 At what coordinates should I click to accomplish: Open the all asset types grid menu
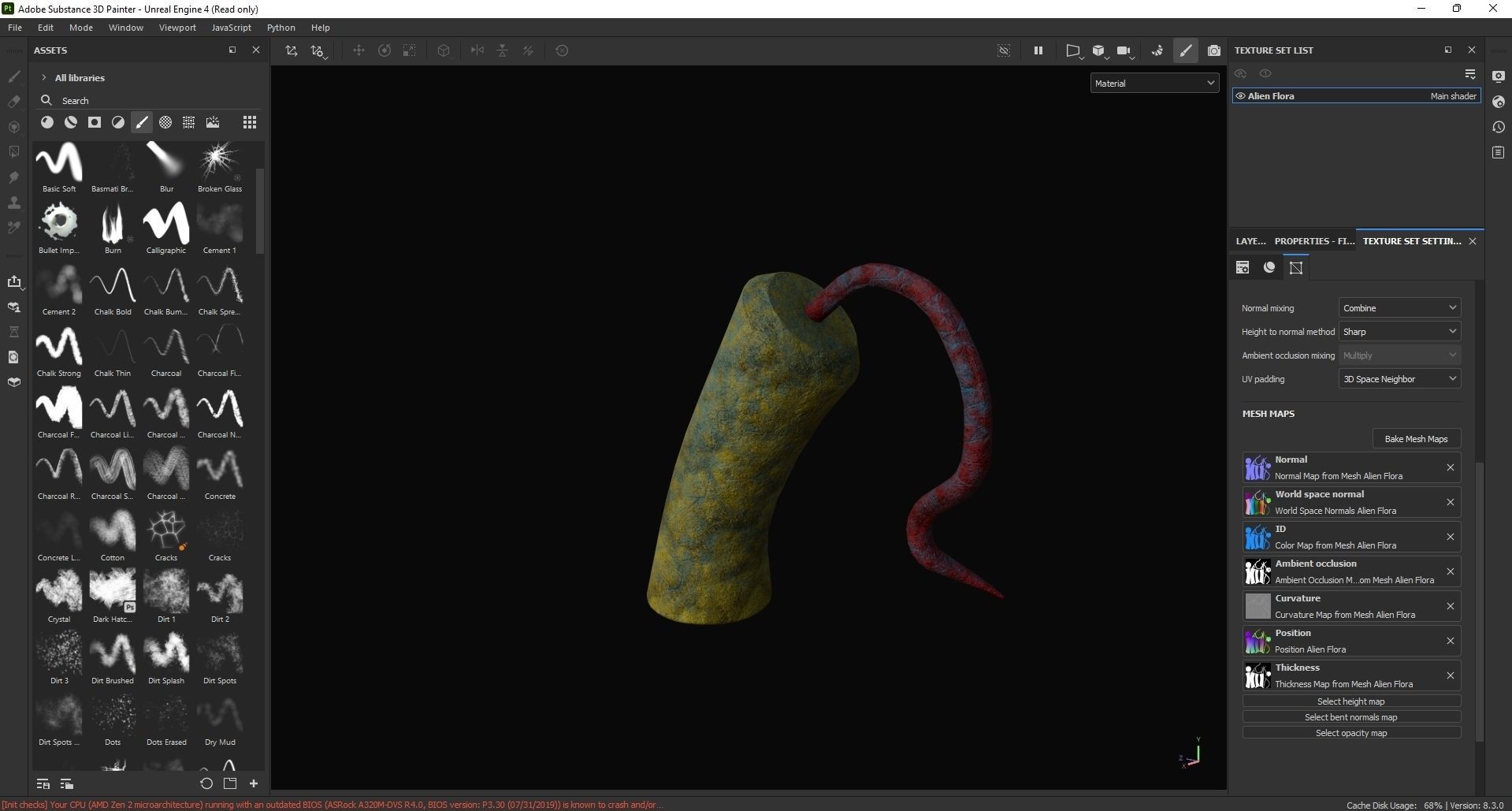250,122
